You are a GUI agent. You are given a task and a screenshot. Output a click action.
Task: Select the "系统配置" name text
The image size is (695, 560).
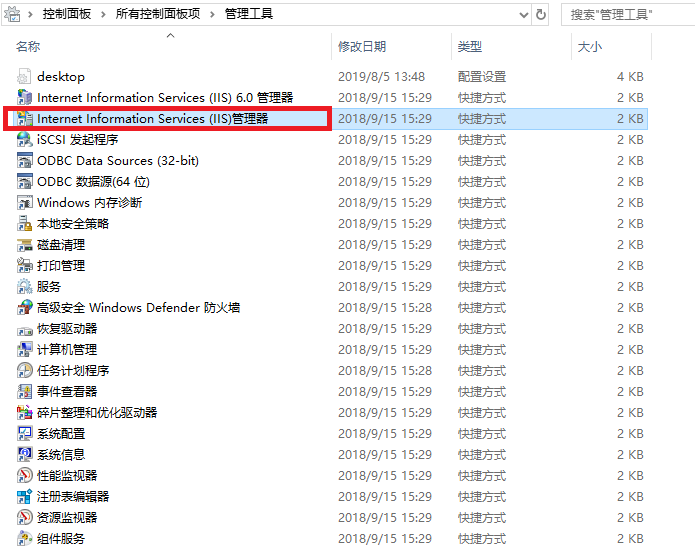61,434
